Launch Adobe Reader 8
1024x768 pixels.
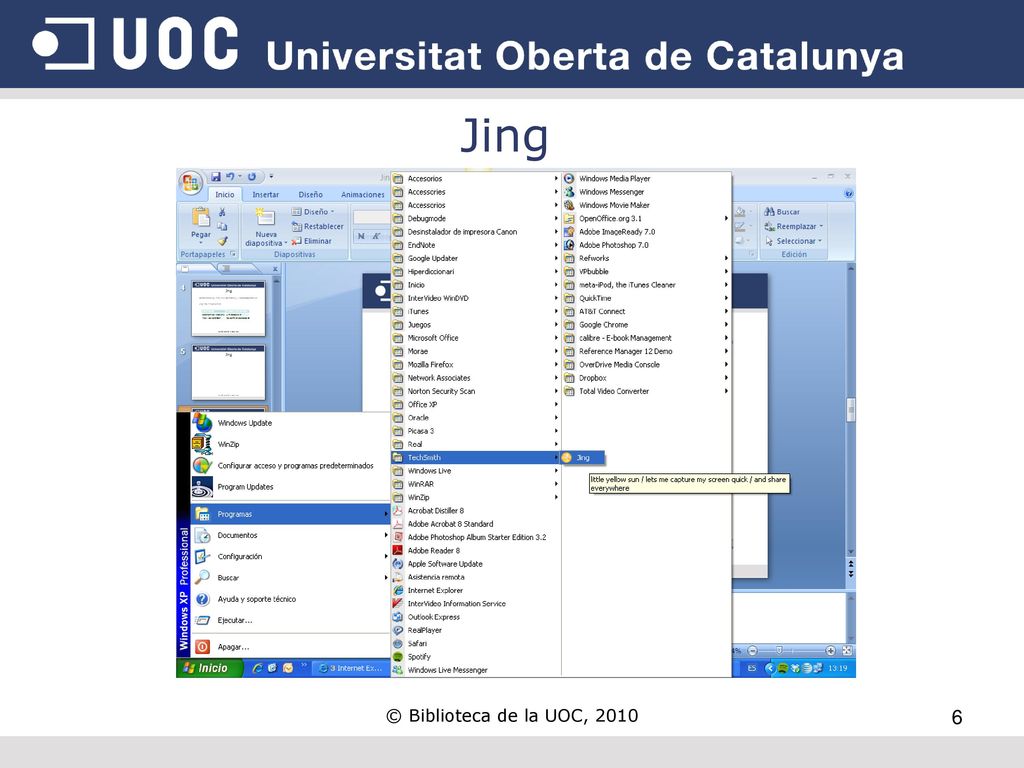coord(475,551)
